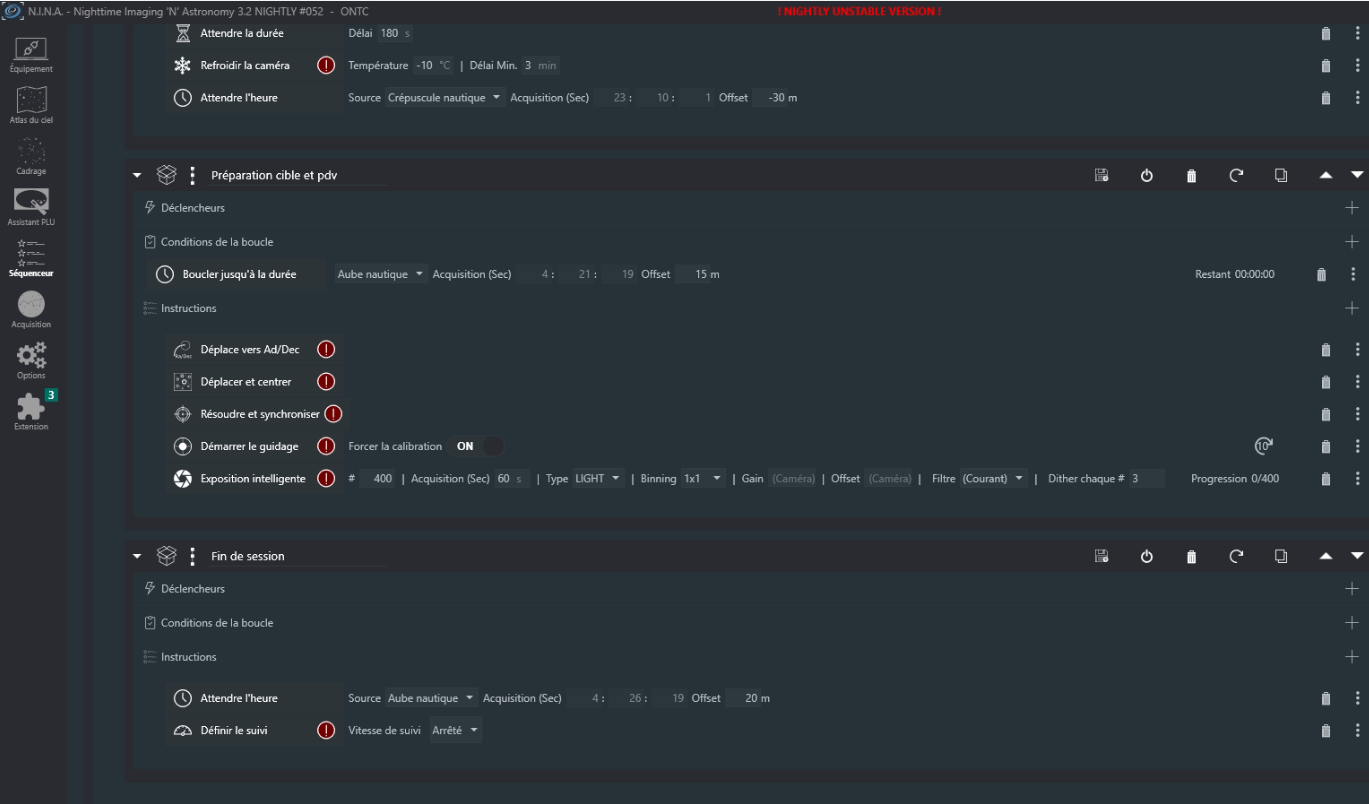Viewport: 1369px width, 804px height.
Task: Open the LIGHT image type dropdown
Action: 597,479
